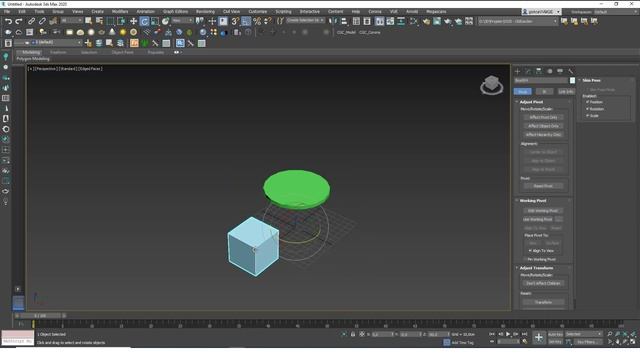Viewport: 640px width, 360px height.
Task: Click Don't Affect Children button
Action: [x=543, y=283]
